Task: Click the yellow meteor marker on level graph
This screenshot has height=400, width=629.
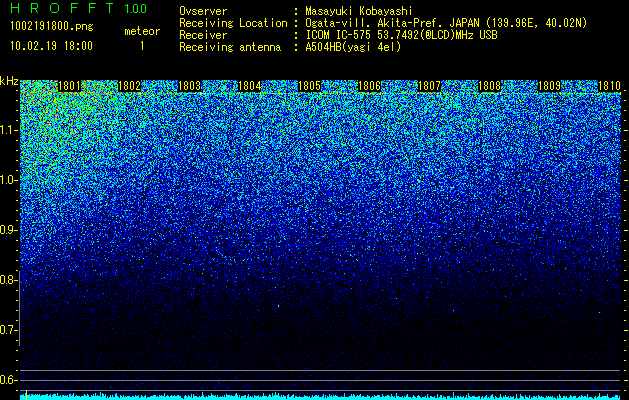Action: click(x=26, y=395)
